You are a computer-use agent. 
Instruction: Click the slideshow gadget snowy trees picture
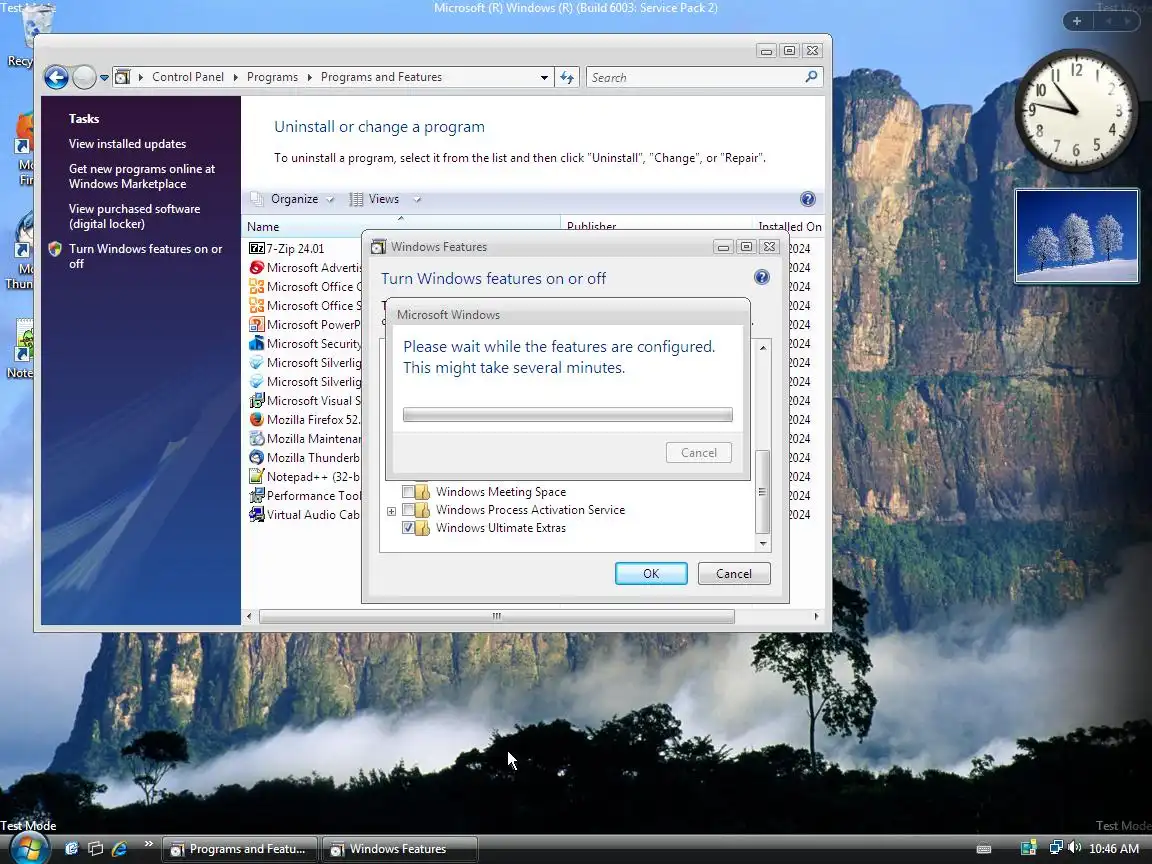(x=1076, y=236)
